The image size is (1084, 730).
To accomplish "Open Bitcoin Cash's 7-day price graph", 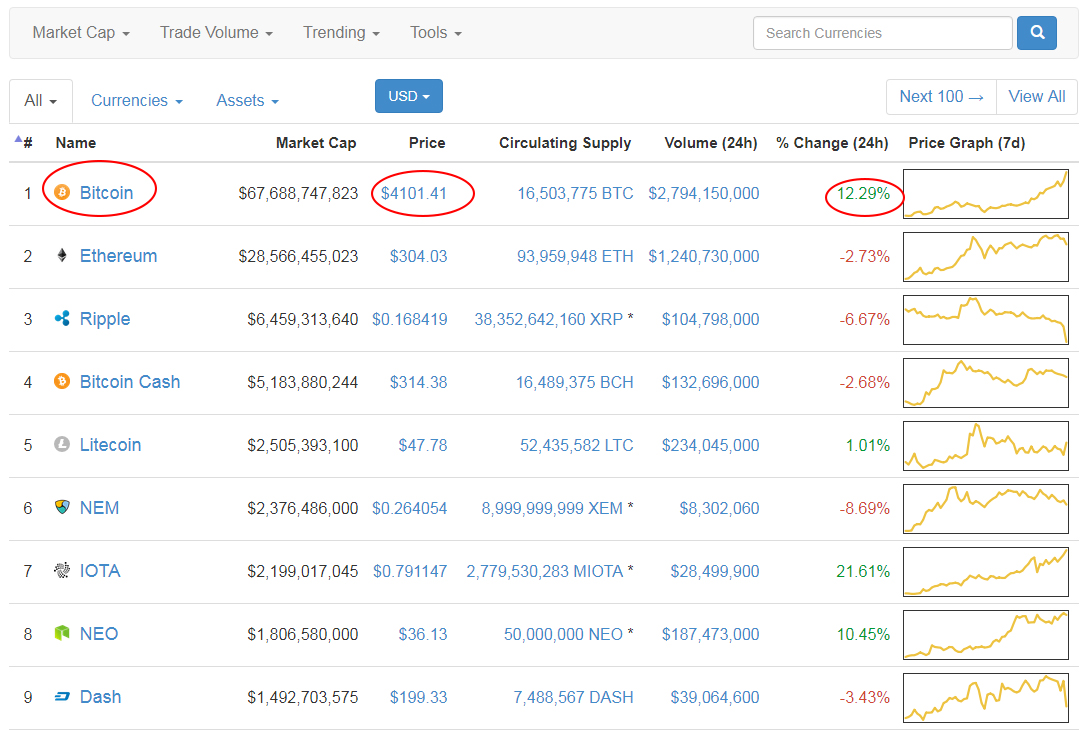I will pyautogui.click(x=986, y=382).
